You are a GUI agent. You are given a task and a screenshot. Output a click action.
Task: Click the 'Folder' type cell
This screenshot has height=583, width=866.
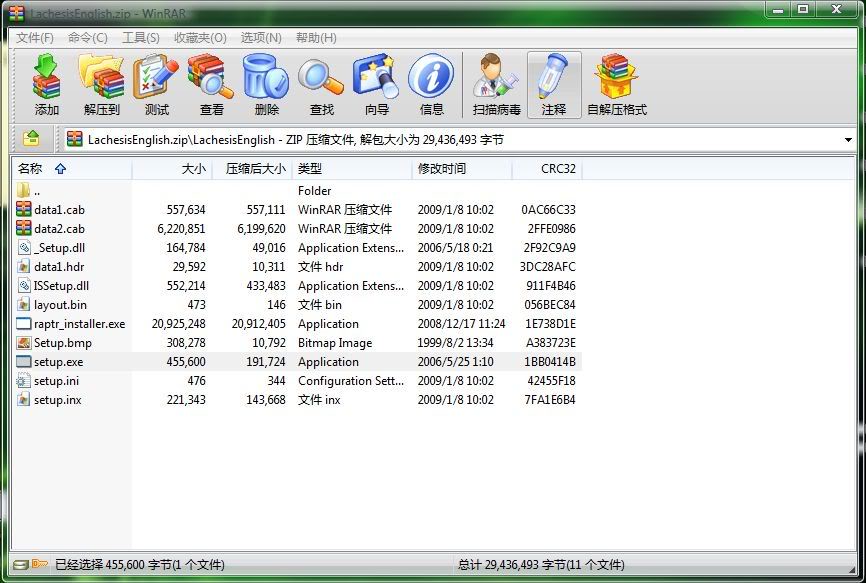click(x=314, y=190)
